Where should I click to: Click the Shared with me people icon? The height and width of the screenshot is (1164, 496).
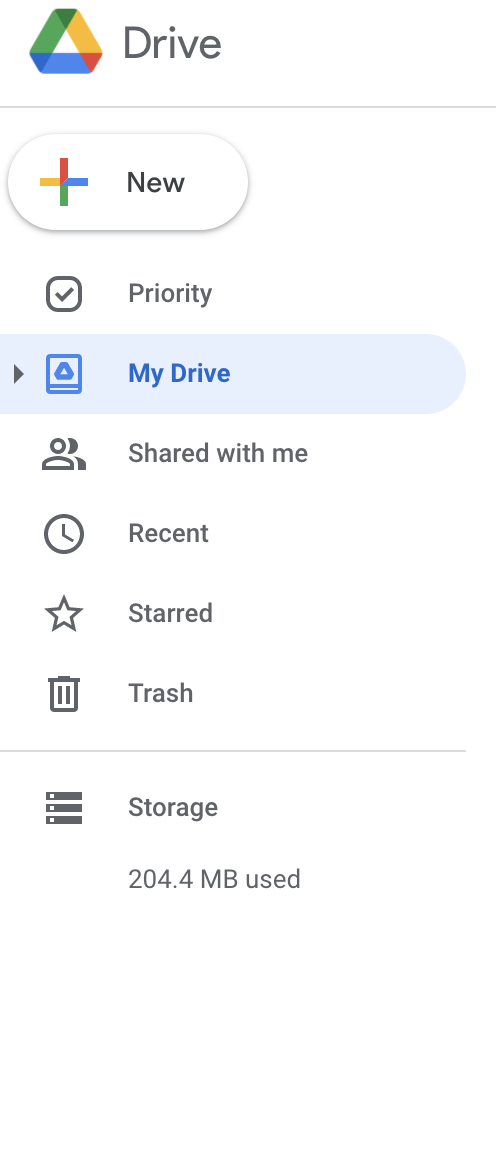[x=64, y=454]
